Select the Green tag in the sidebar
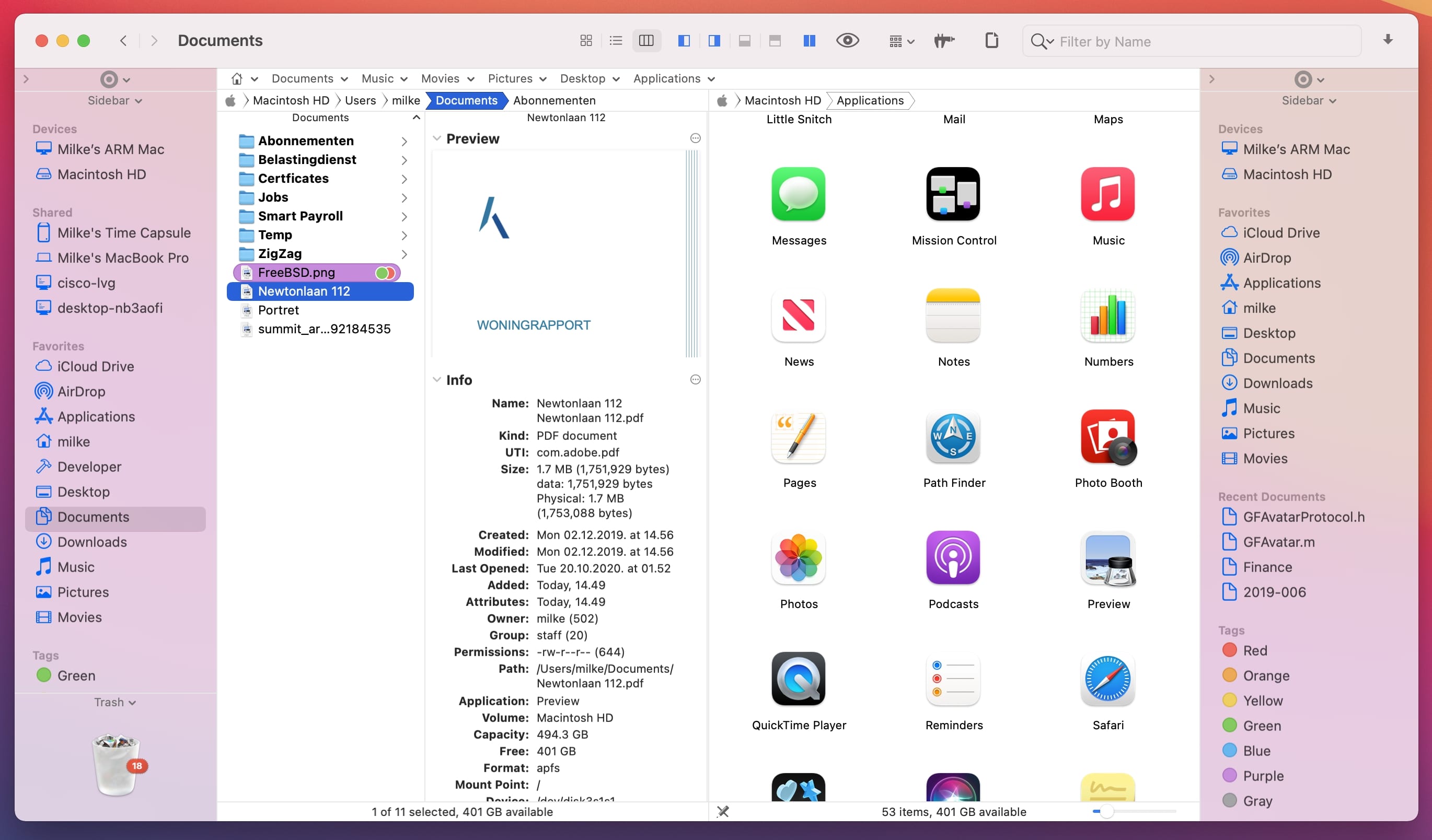 point(76,675)
